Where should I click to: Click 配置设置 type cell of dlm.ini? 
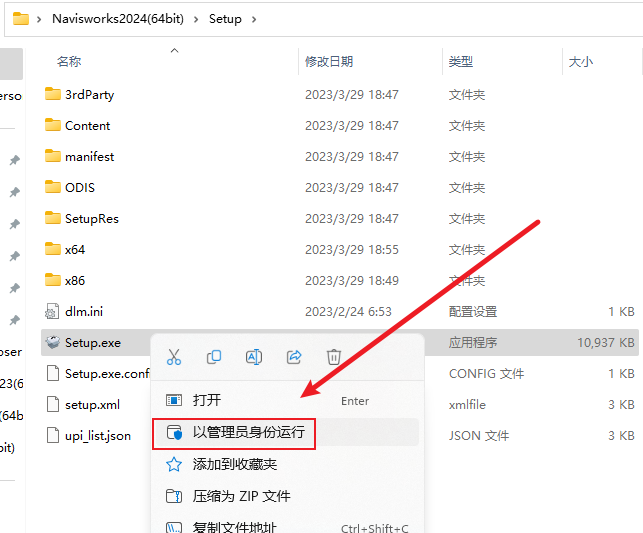coord(473,312)
